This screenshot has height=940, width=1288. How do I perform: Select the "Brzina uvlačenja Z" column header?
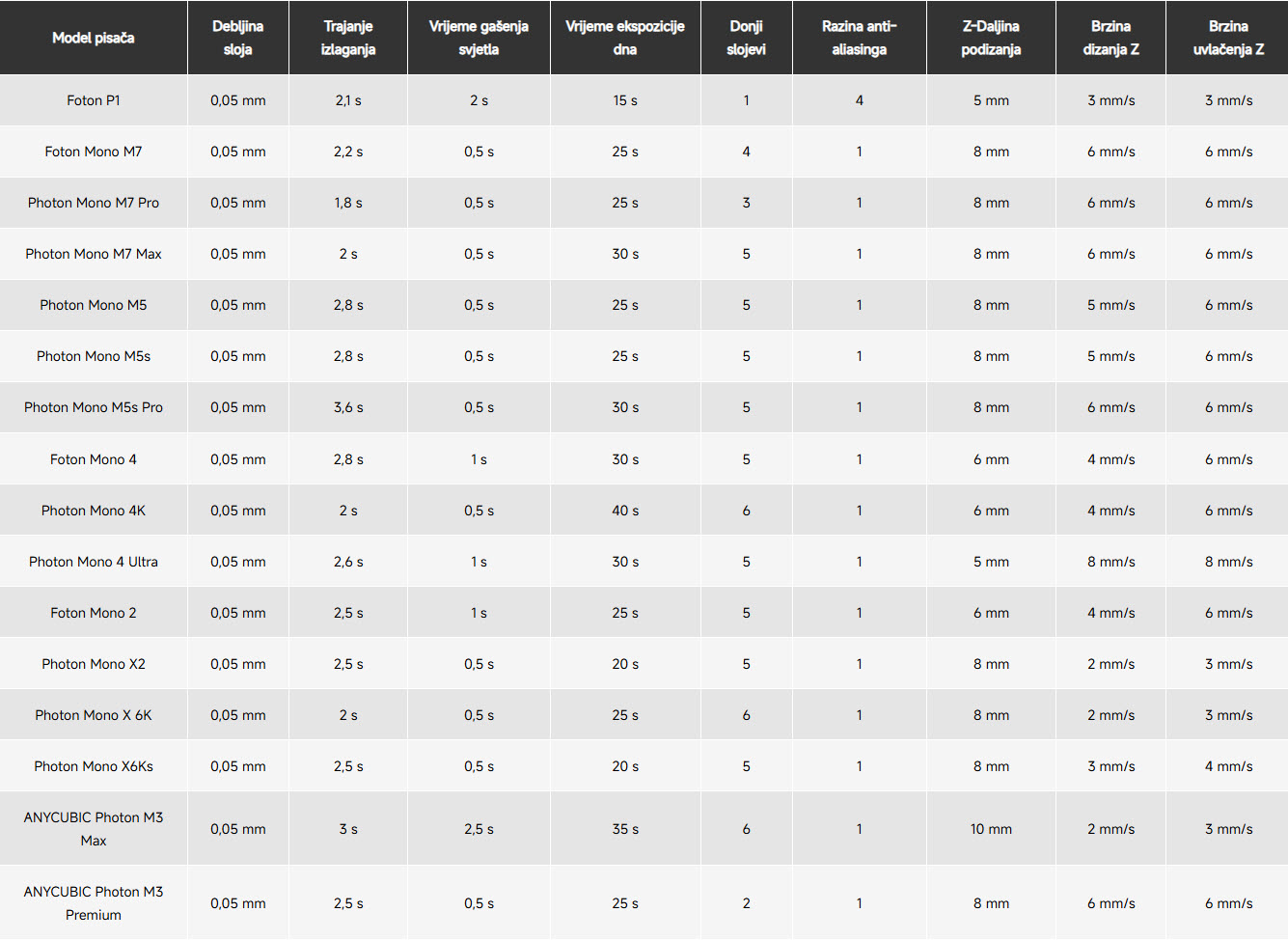pyautogui.click(x=1228, y=38)
